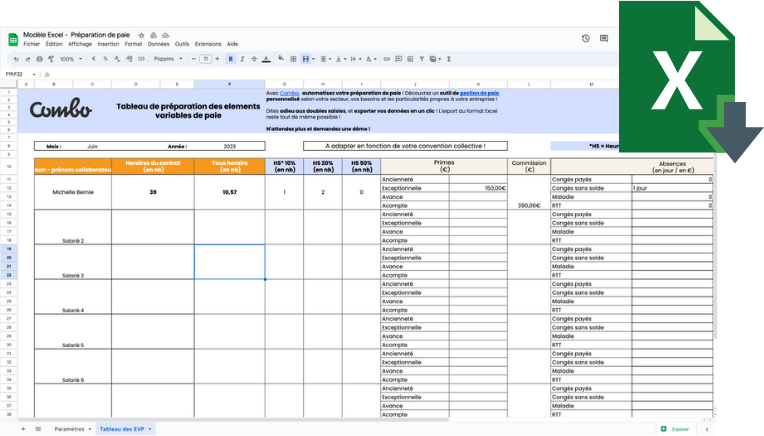
Task: Insert a comment from the toolbar
Action: pyautogui.click(x=399, y=59)
